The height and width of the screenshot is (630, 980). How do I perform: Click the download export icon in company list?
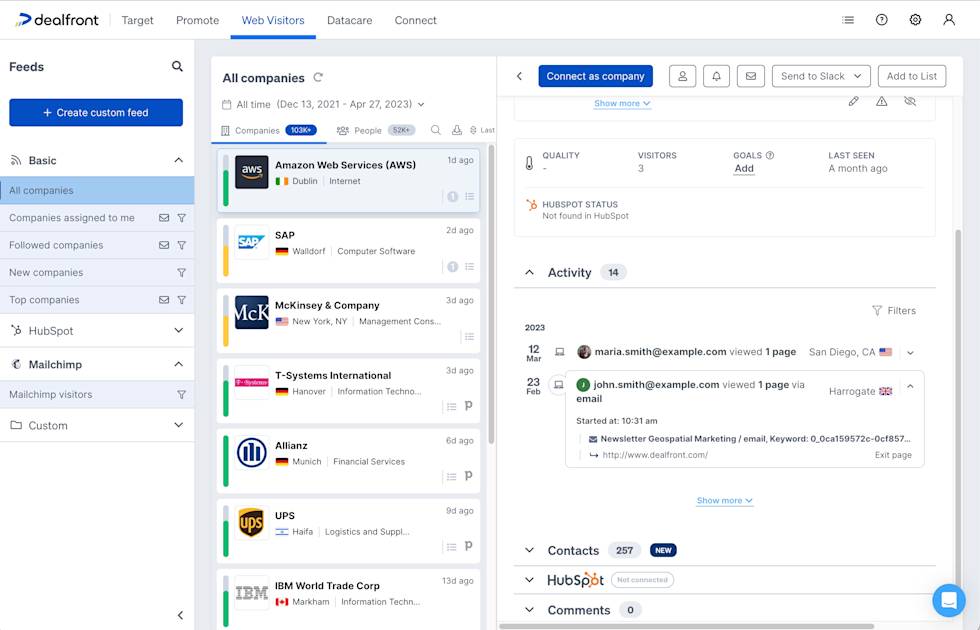point(457,130)
